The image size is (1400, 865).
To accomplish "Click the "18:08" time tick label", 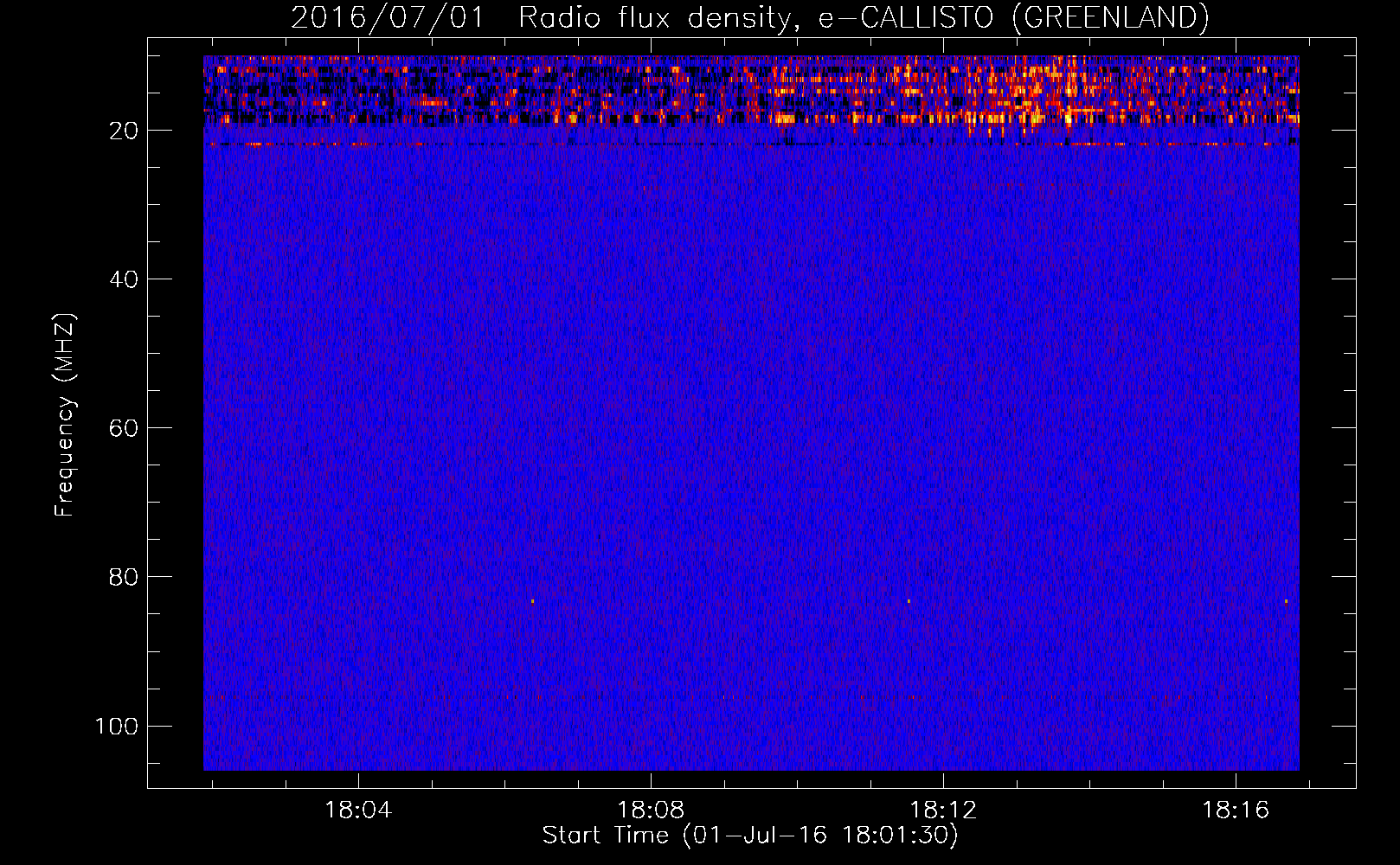I will [651, 811].
